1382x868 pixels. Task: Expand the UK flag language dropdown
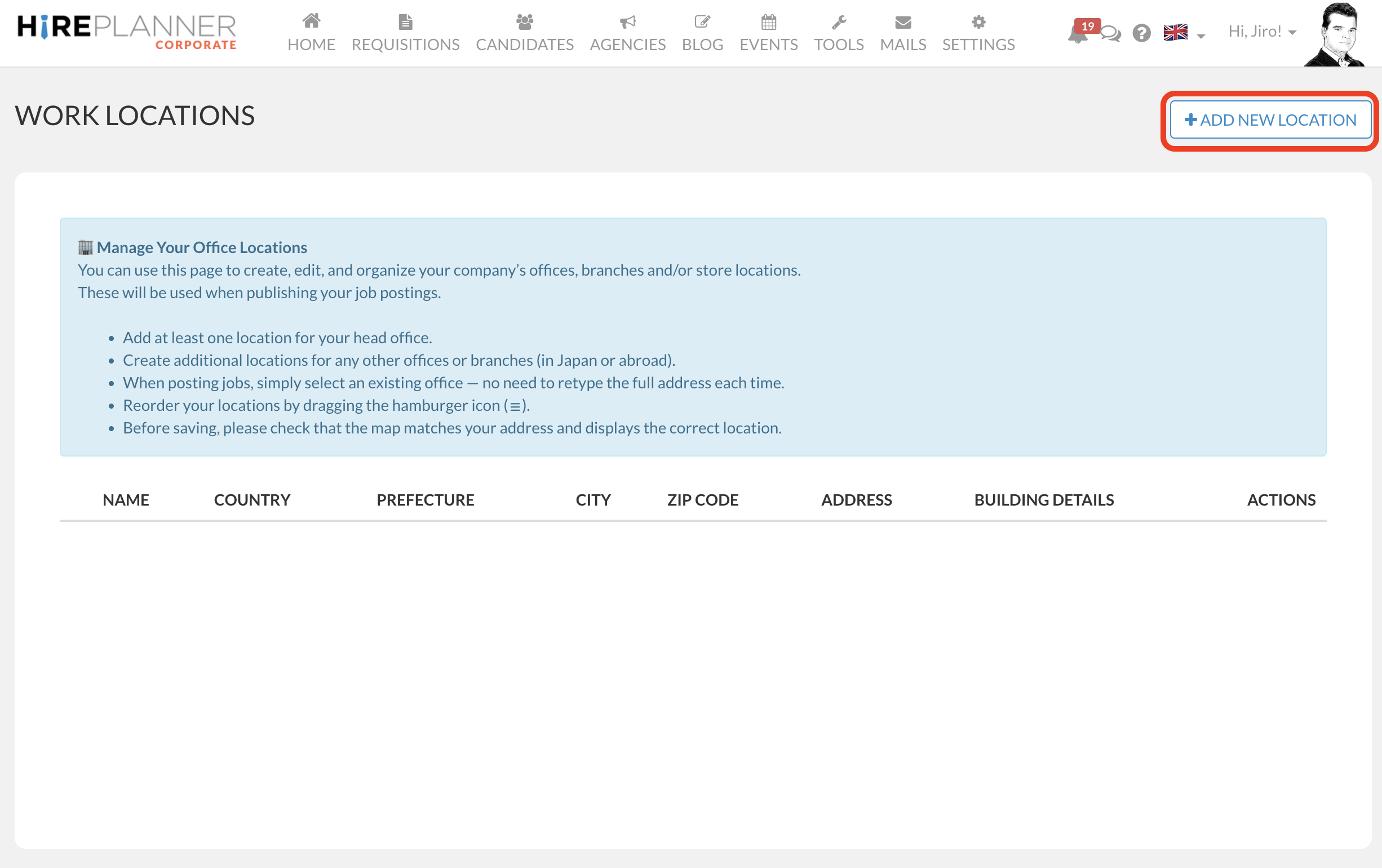click(x=1184, y=33)
